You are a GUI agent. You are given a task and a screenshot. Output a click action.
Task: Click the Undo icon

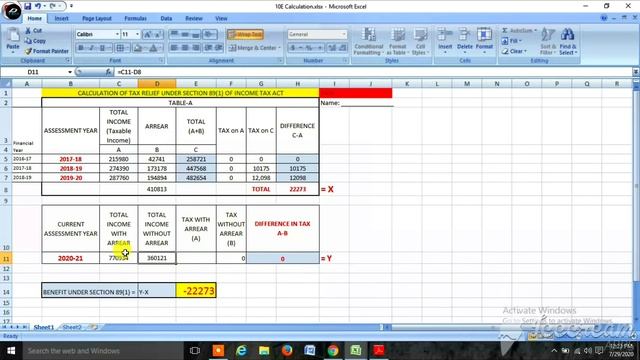pyautogui.click(x=38, y=6)
